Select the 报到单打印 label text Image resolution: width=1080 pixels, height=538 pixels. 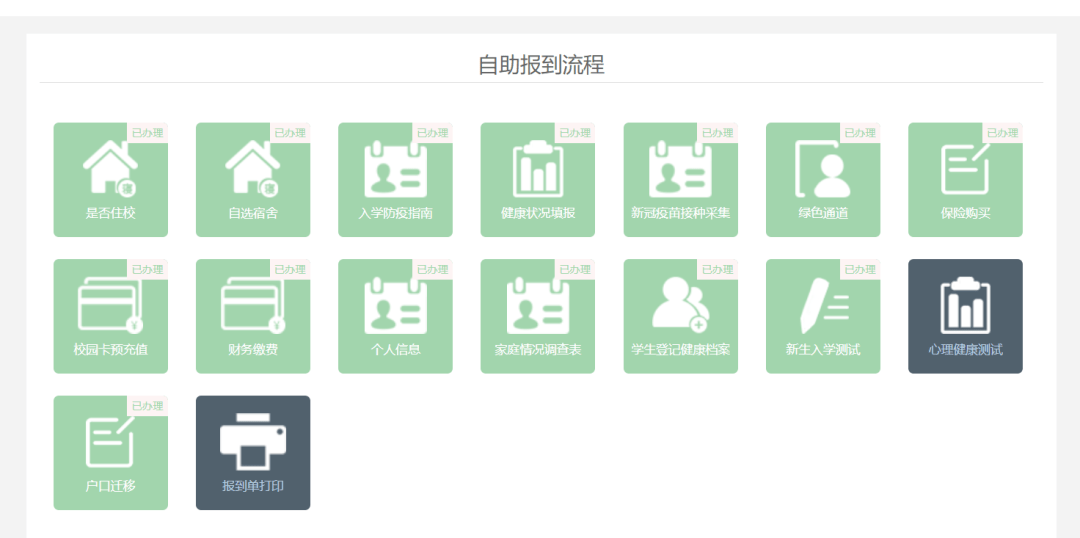(x=253, y=486)
